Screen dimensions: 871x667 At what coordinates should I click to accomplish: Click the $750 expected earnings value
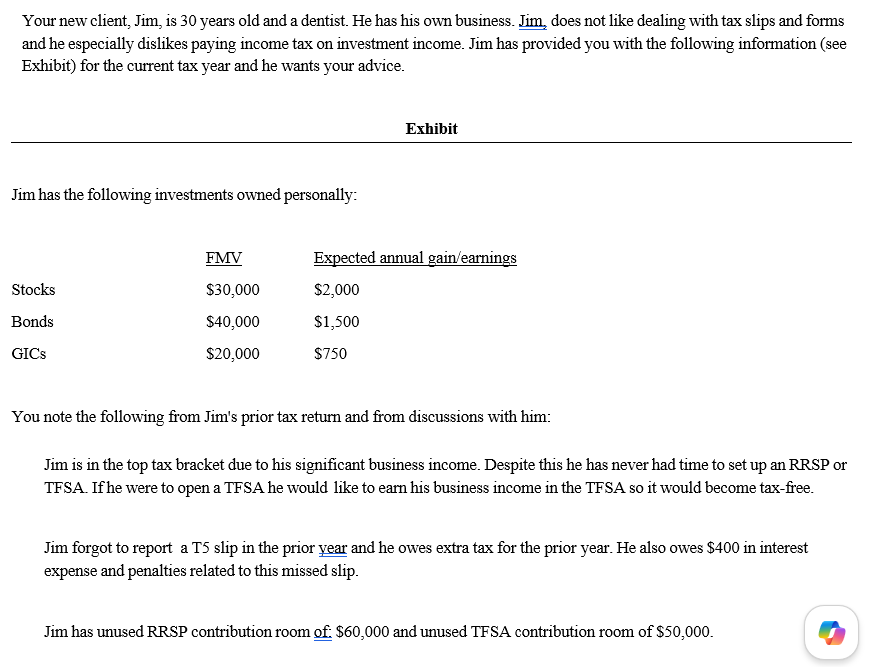click(x=331, y=354)
